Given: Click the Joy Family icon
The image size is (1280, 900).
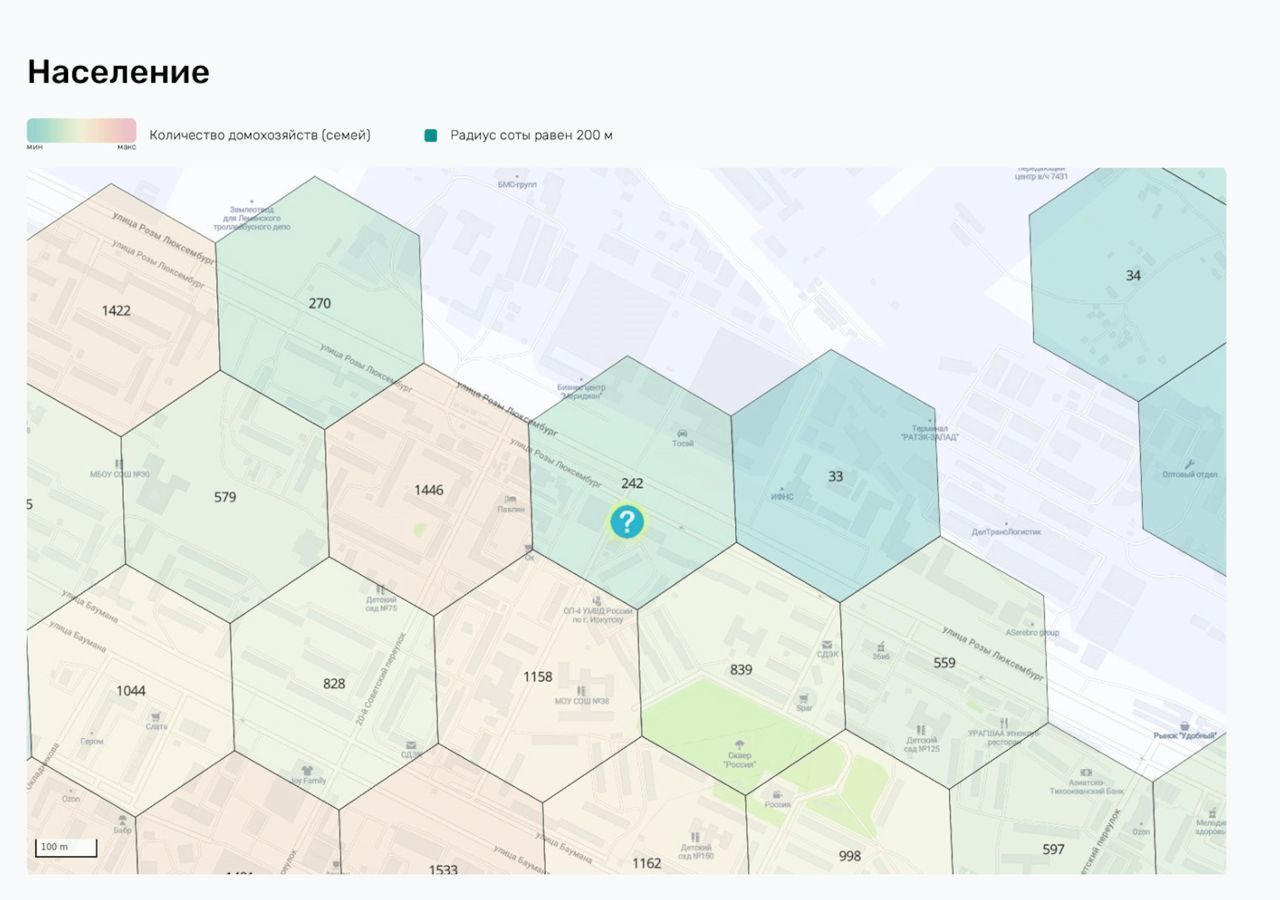Looking at the screenshot, I should (308, 771).
